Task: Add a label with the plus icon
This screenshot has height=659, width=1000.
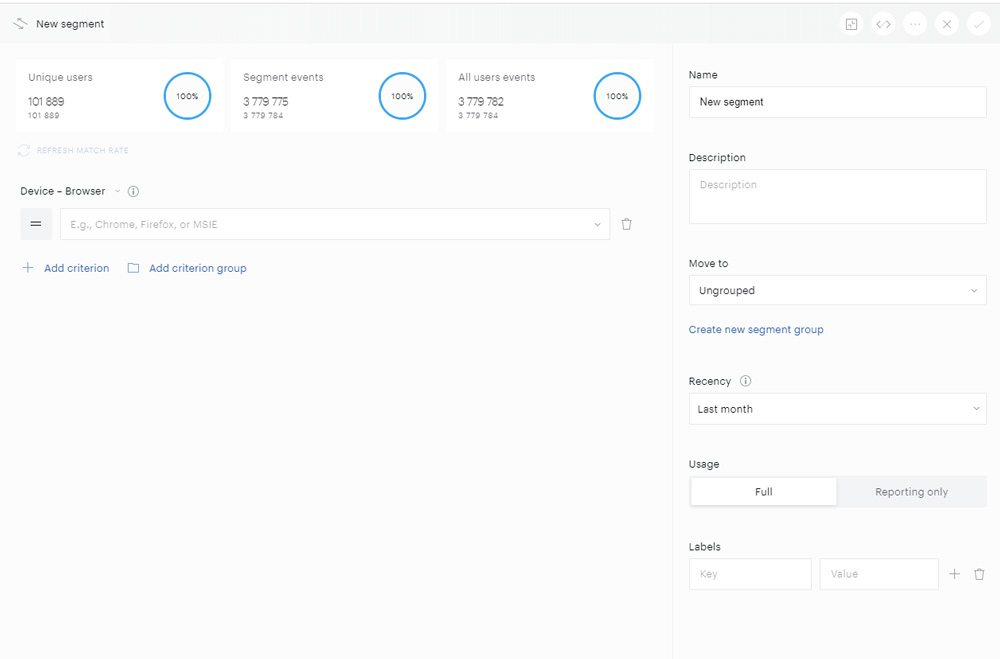Action: click(954, 574)
